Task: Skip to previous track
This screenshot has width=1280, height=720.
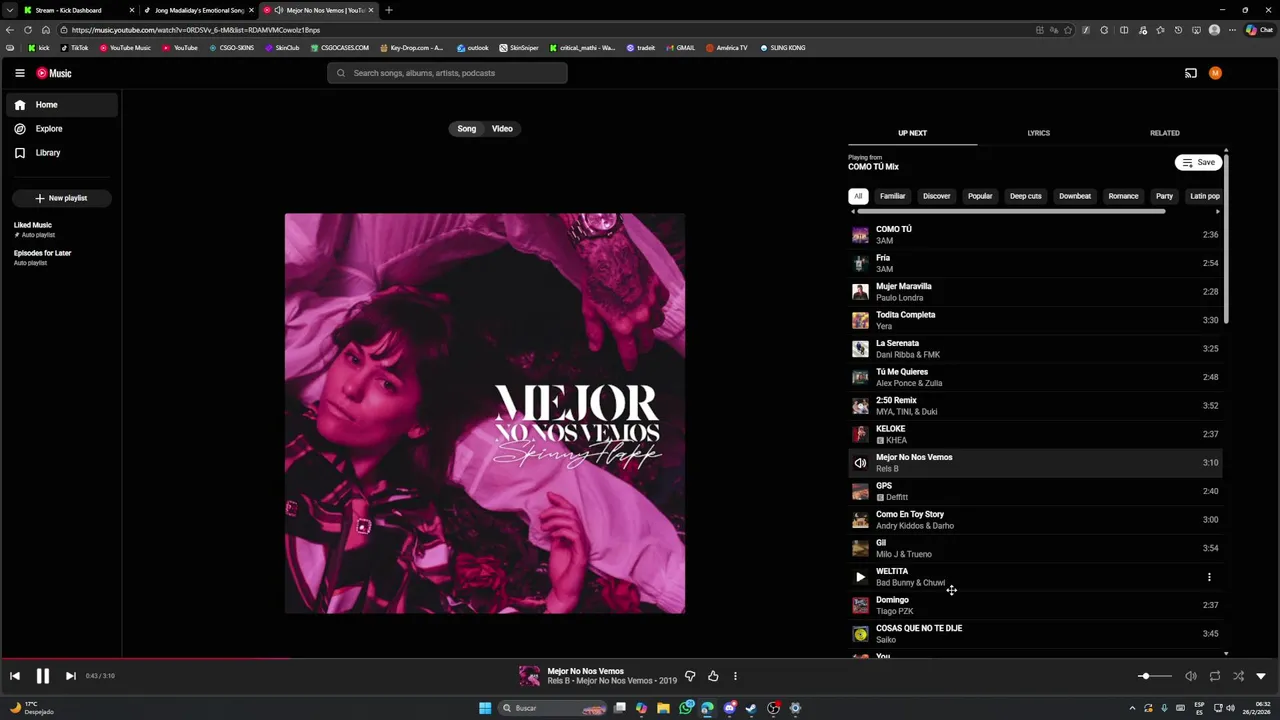Action: pos(15,676)
